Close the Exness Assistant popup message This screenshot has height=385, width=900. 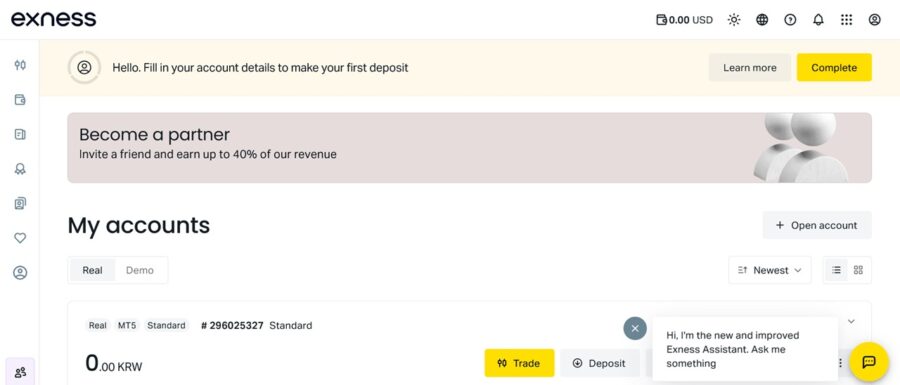click(x=635, y=328)
